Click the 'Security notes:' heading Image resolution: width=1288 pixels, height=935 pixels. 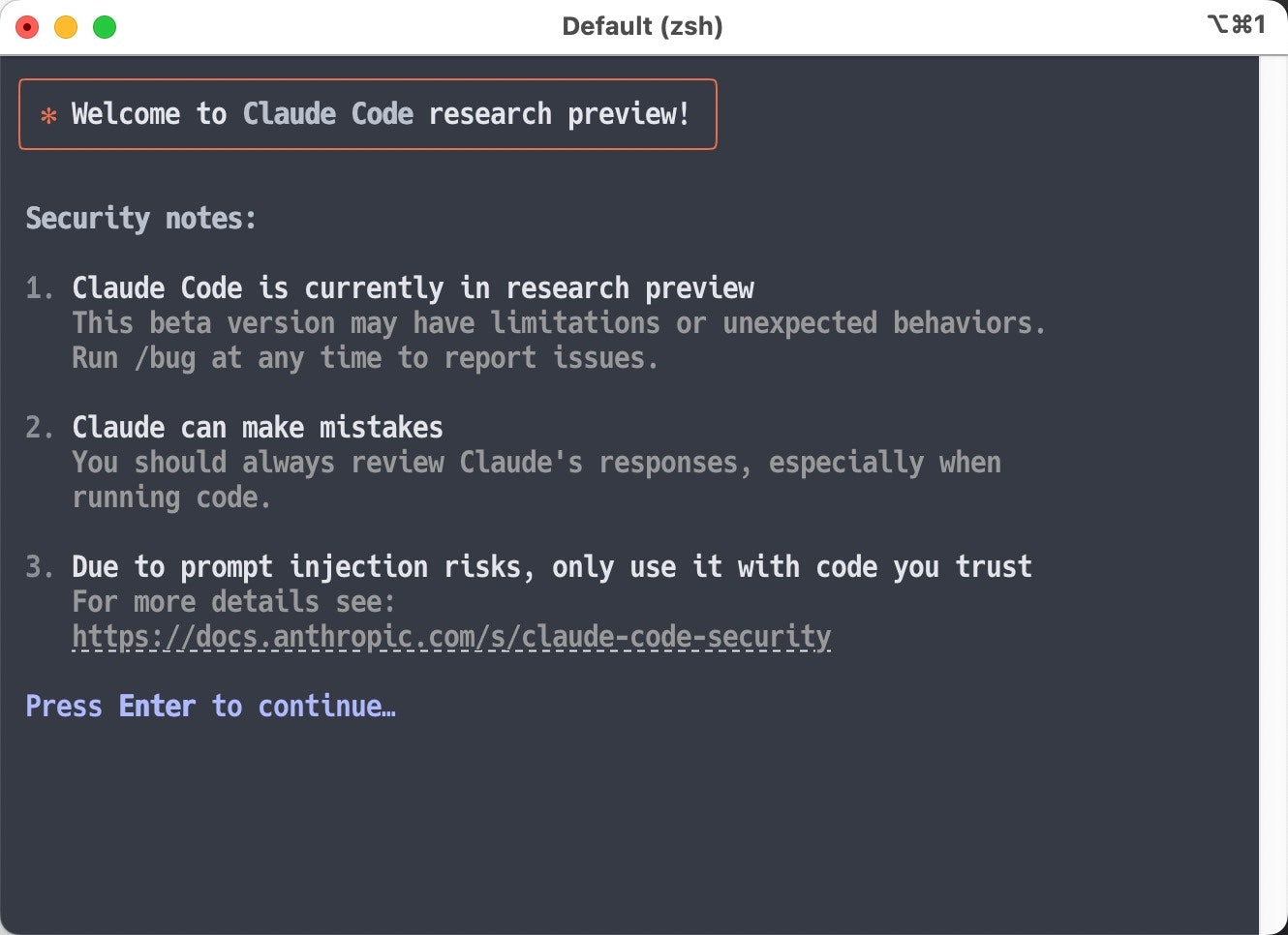pos(140,219)
